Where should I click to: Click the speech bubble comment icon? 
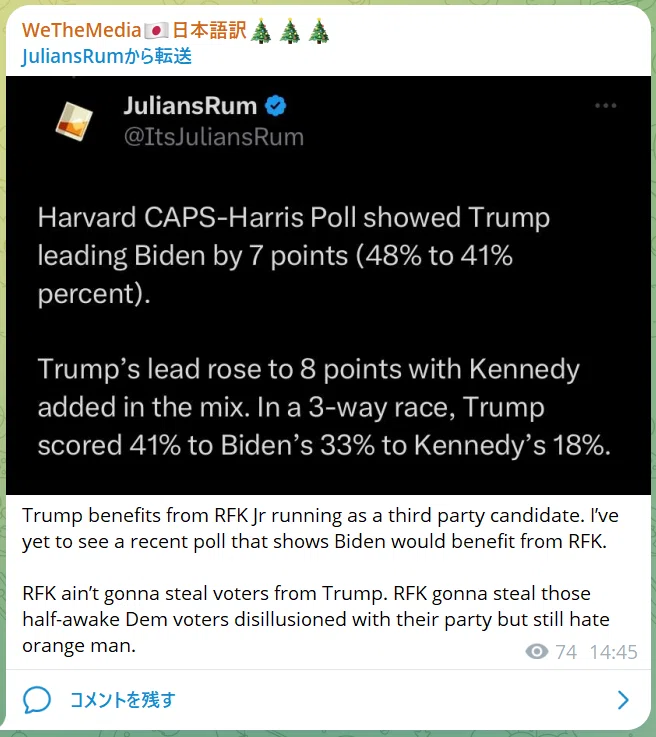pyautogui.click(x=37, y=700)
